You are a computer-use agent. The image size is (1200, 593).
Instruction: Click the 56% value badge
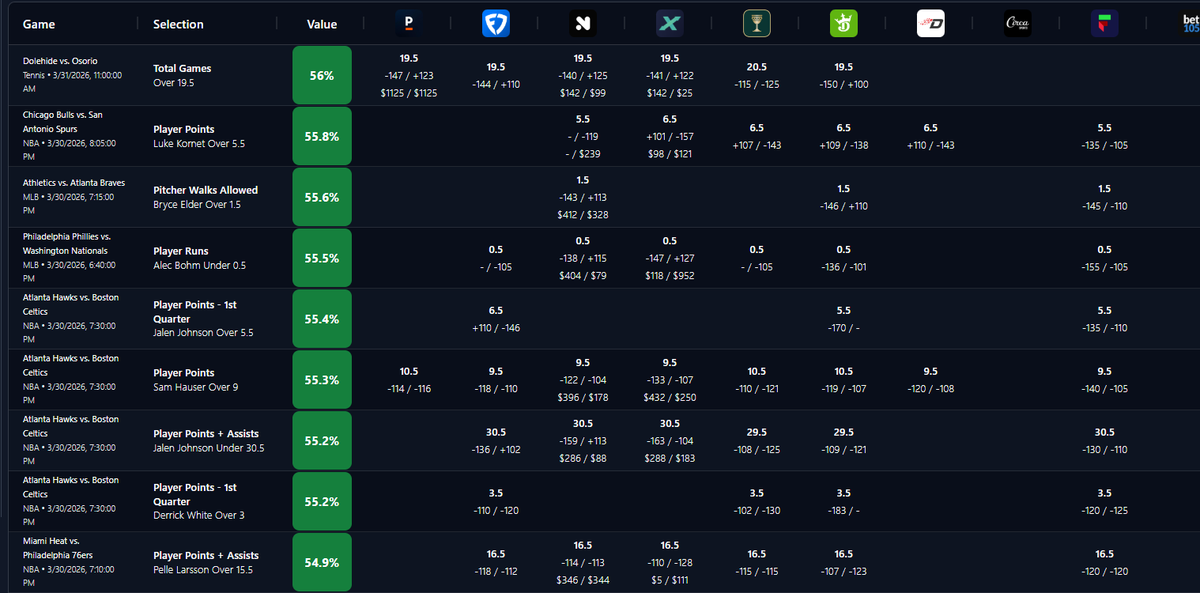pyautogui.click(x=322, y=75)
